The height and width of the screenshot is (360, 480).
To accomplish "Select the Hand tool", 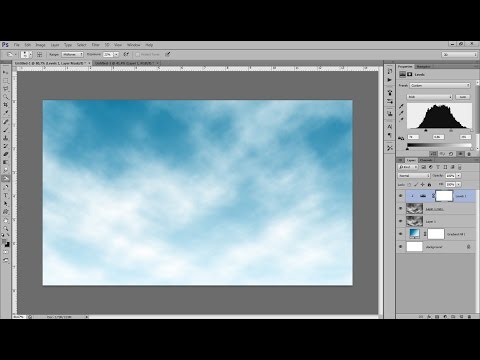I will (x=6, y=220).
